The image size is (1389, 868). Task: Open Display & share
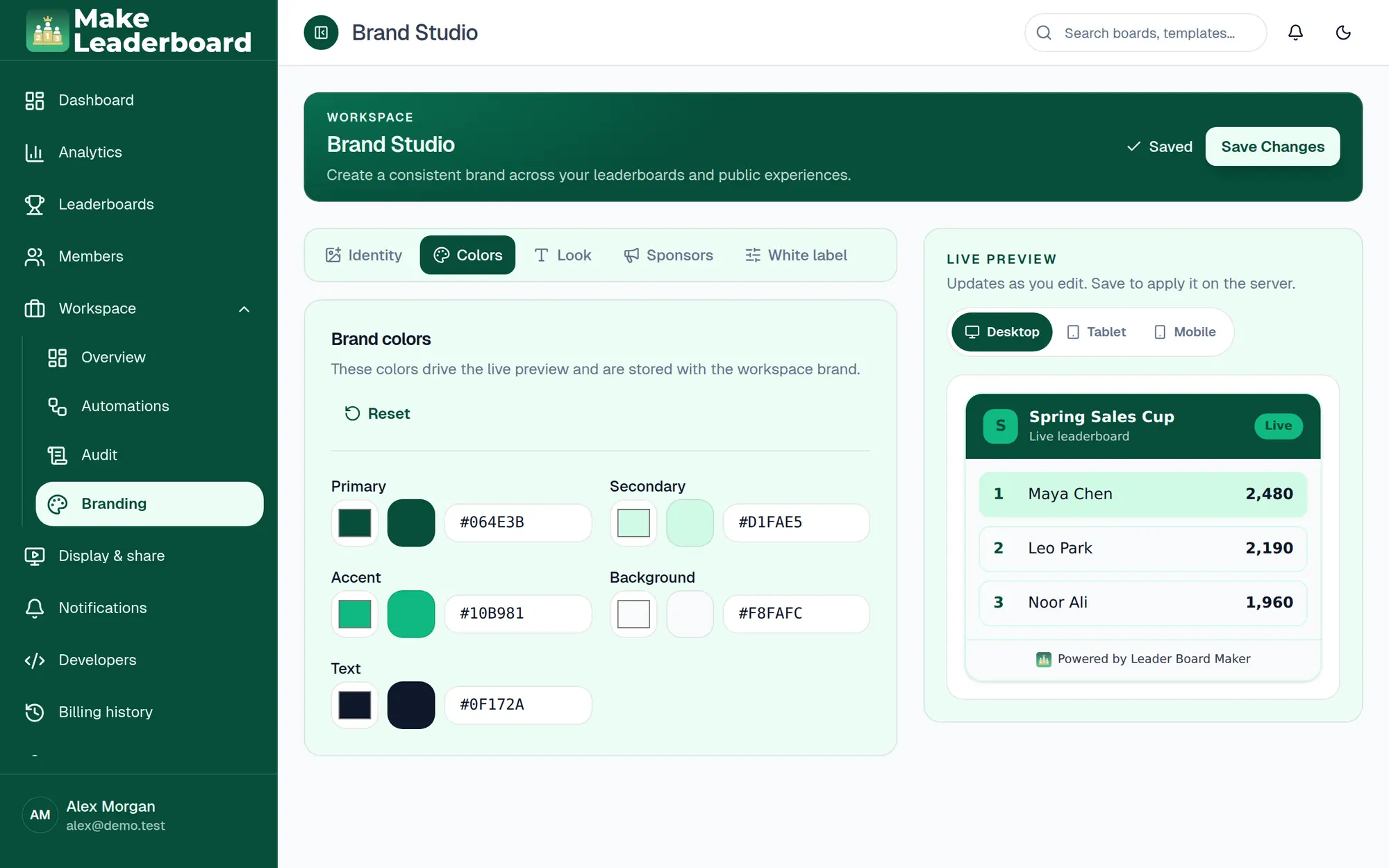pyautogui.click(x=139, y=556)
